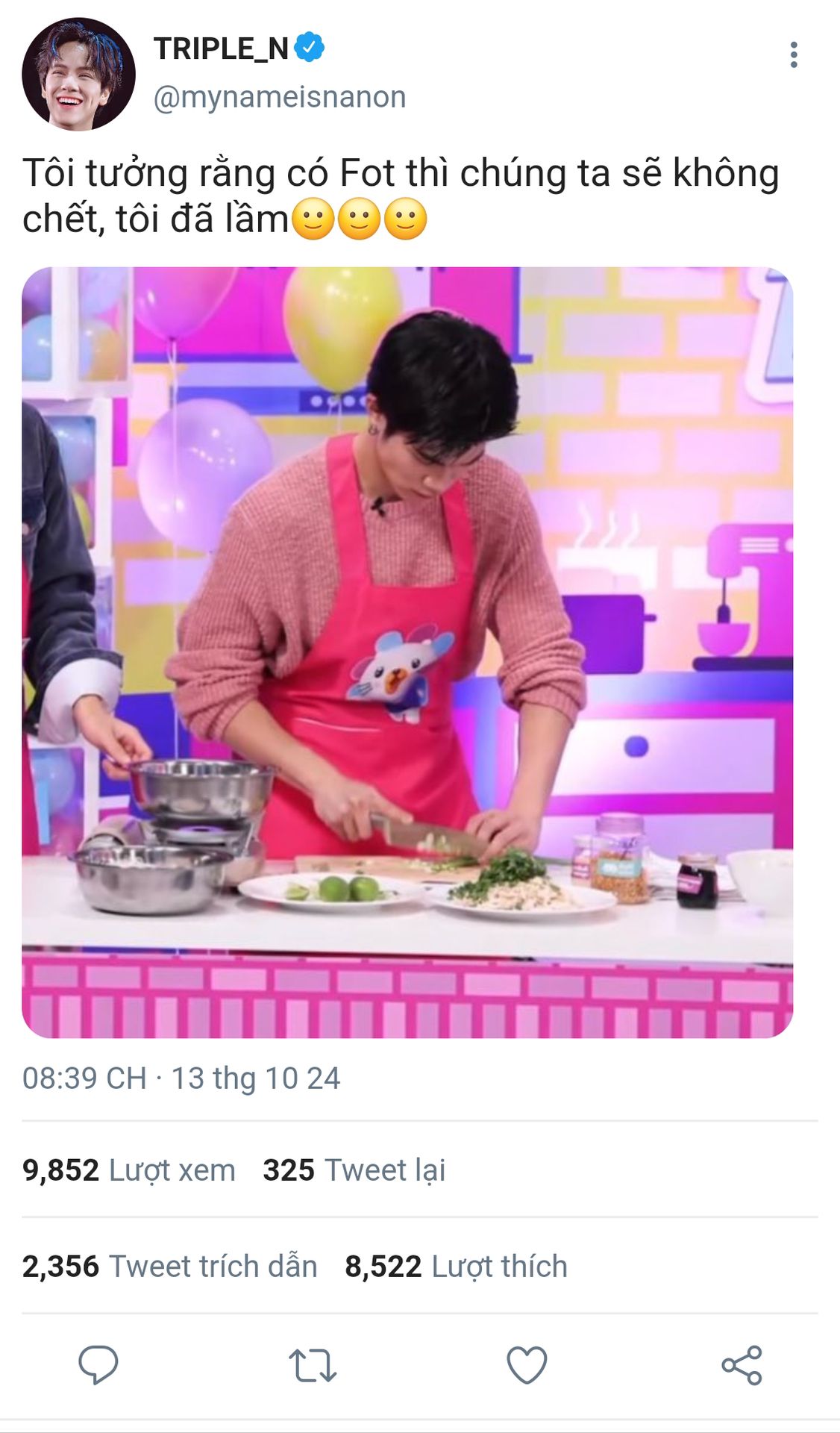Open the 9,852 Lượt xem view count
Screen dimensions: 840x1433
point(129,1170)
